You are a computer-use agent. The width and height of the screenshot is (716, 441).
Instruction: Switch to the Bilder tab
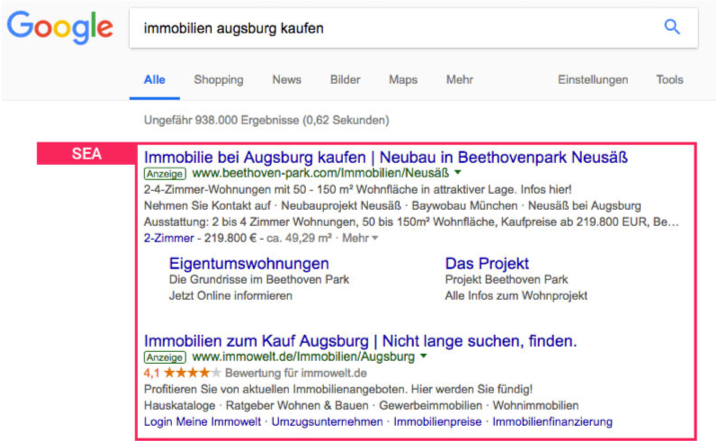click(x=345, y=79)
